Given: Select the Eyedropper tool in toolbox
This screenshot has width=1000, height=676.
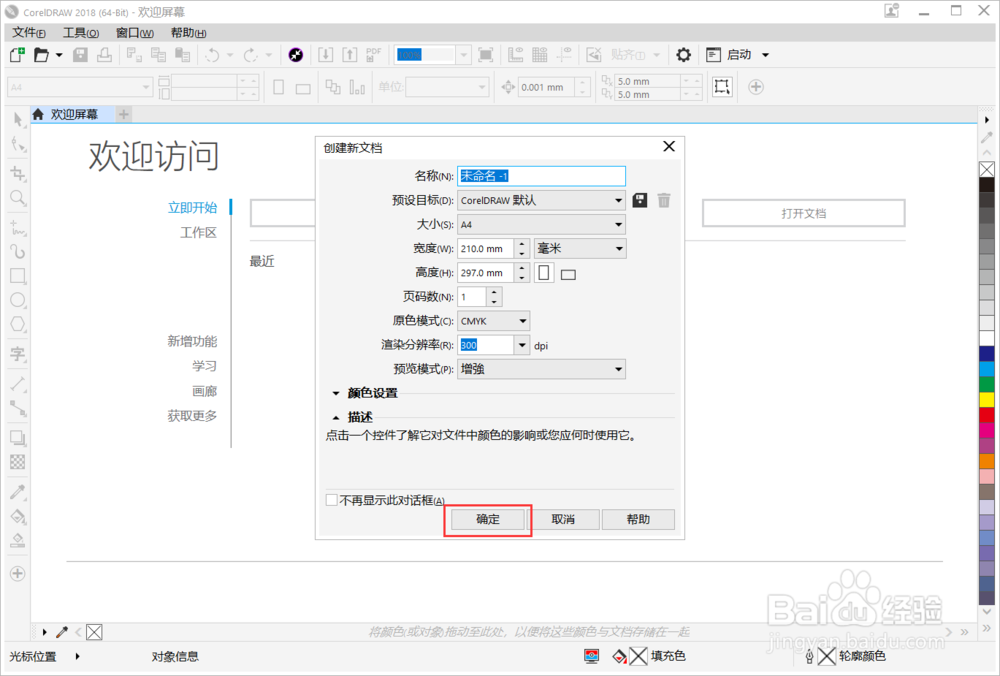Looking at the screenshot, I should click(18, 492).
